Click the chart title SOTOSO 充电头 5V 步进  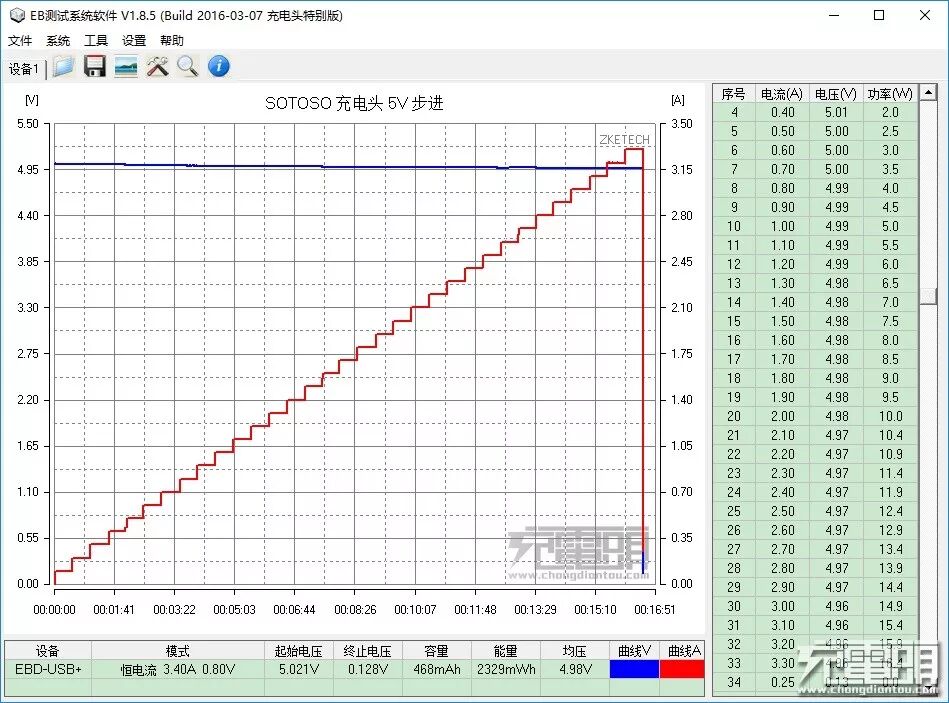354,103
